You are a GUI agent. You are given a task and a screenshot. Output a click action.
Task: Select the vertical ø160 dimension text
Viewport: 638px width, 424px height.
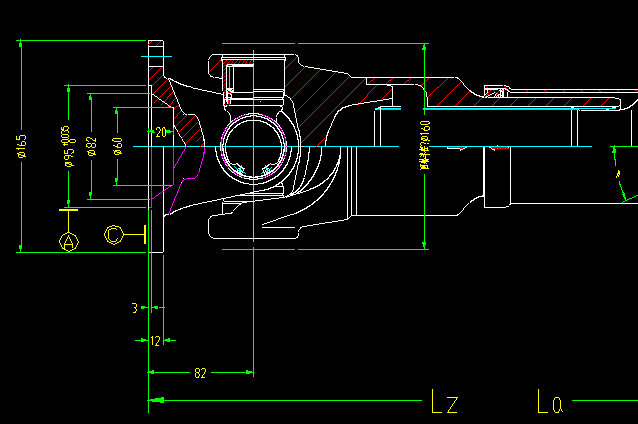coord(425,146)
